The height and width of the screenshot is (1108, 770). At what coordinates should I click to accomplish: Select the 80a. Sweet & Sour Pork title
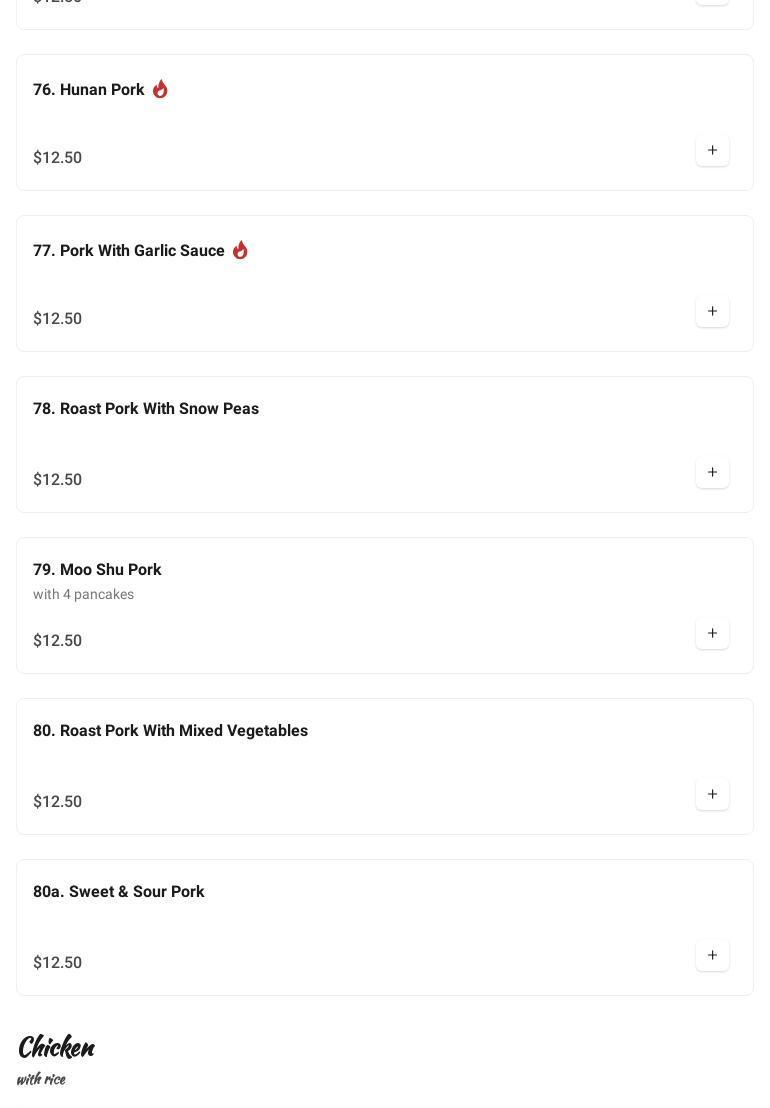point(118,892)
